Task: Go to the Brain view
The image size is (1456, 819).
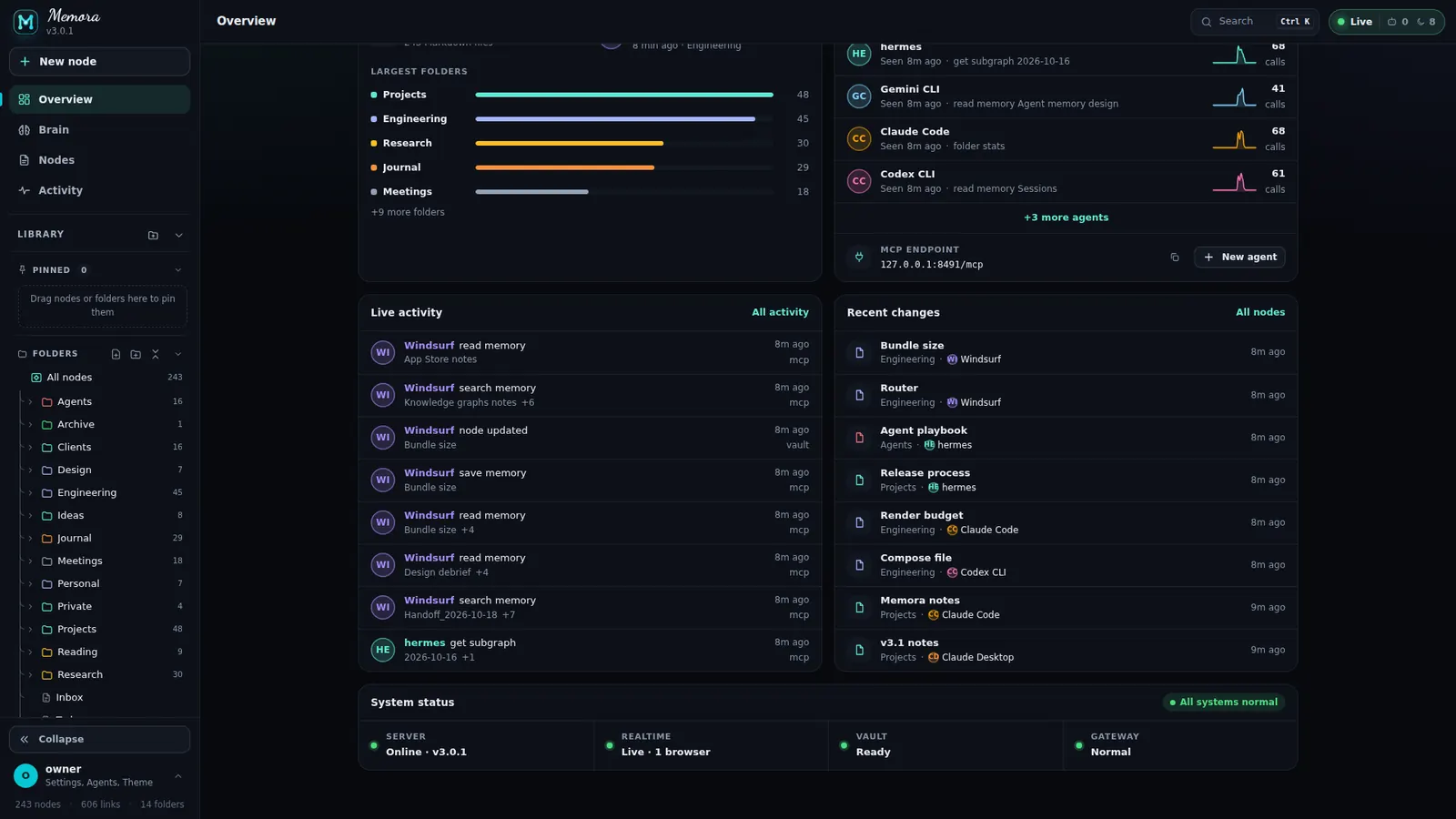Action: 100,130
